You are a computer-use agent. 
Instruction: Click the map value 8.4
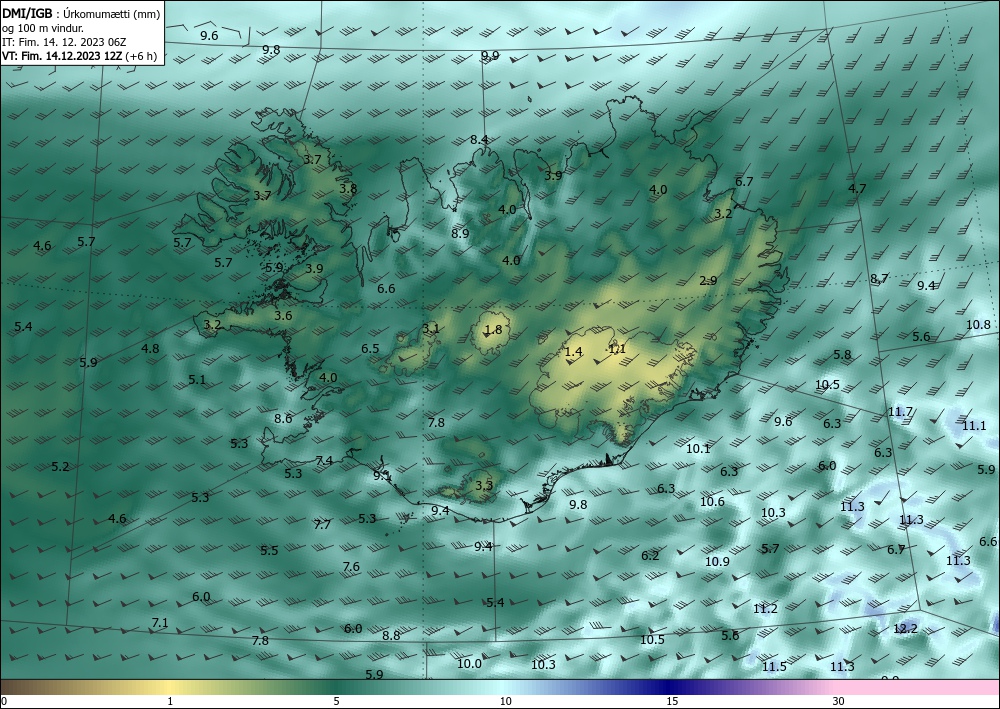(479, 140)
